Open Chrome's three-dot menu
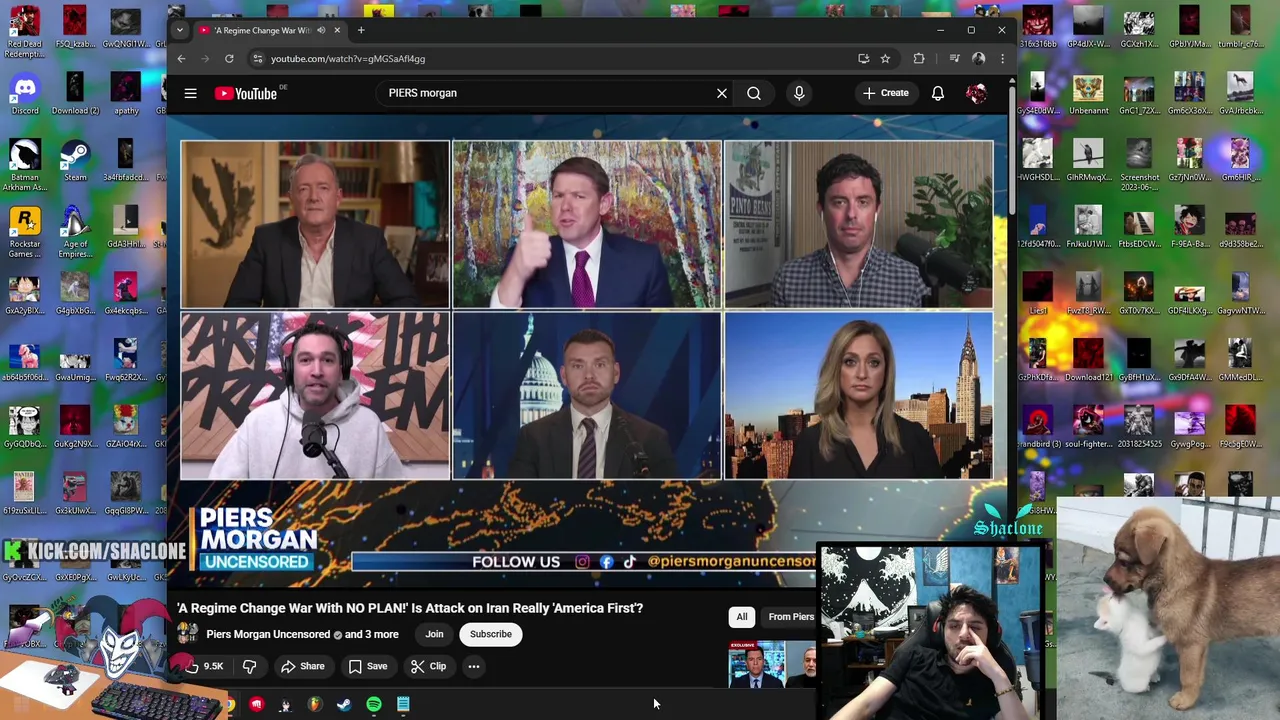This screenshot has height=720, width=1280. [x=1002, y=59]
